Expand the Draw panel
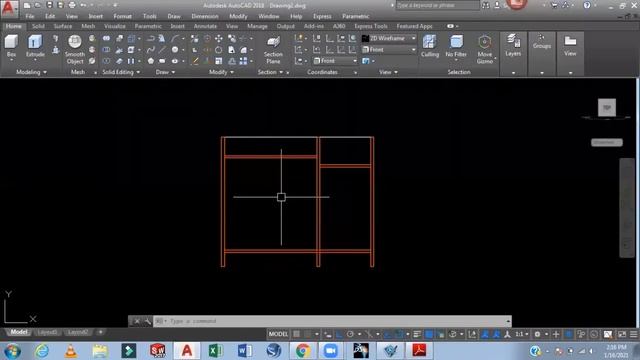Image resolution: width=640 pixels, height=360 pixels. (x=165, y=72)
